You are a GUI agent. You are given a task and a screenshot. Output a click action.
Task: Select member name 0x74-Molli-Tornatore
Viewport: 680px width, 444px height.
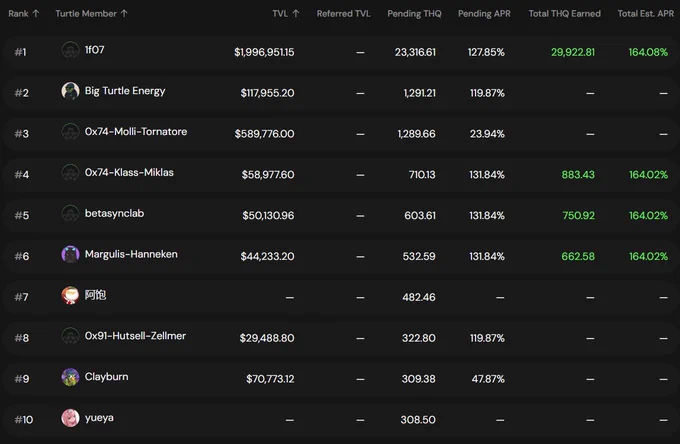(x=136, y=132)
